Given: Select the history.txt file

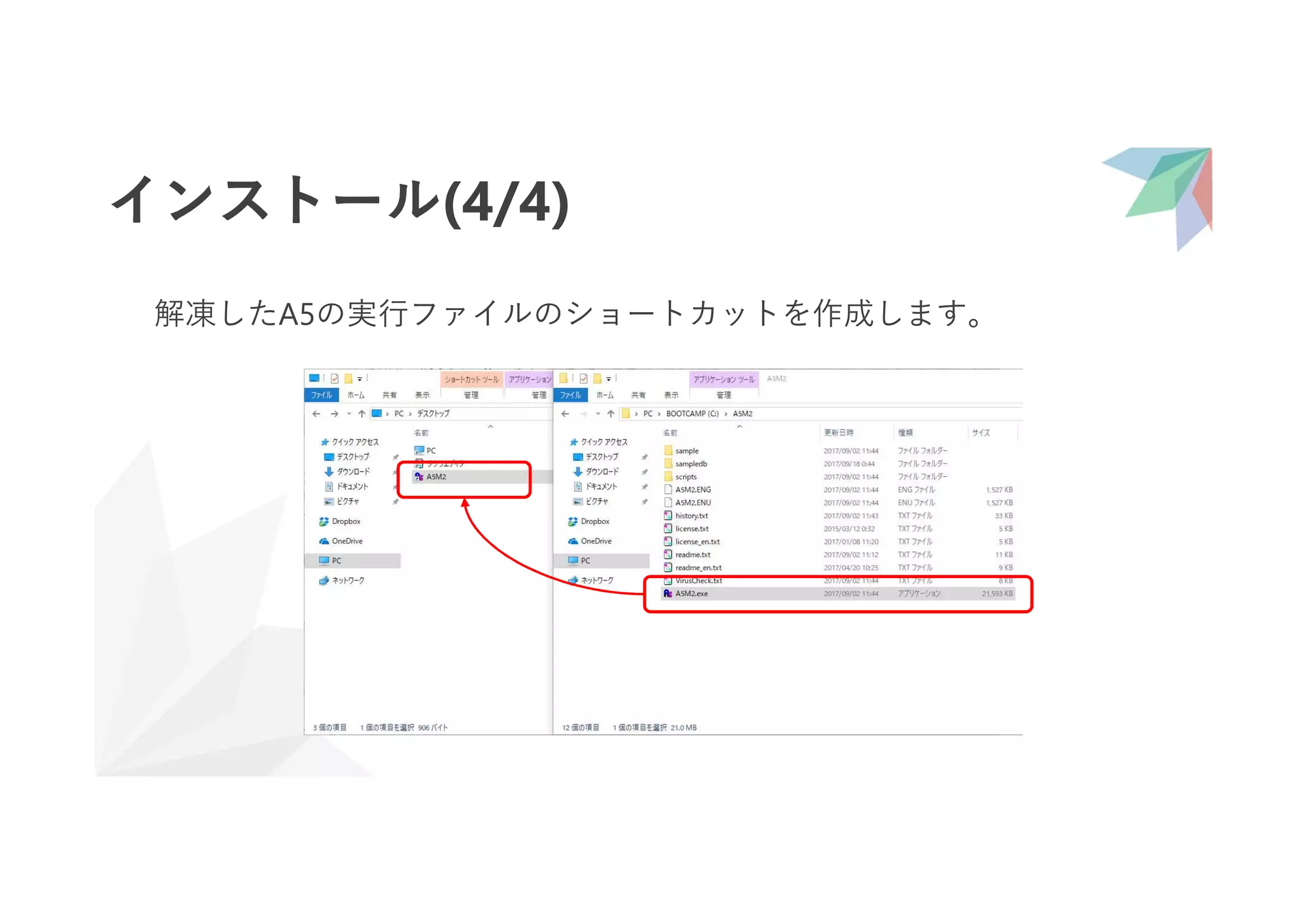Looking at the screenshot, I should point(685,516).
